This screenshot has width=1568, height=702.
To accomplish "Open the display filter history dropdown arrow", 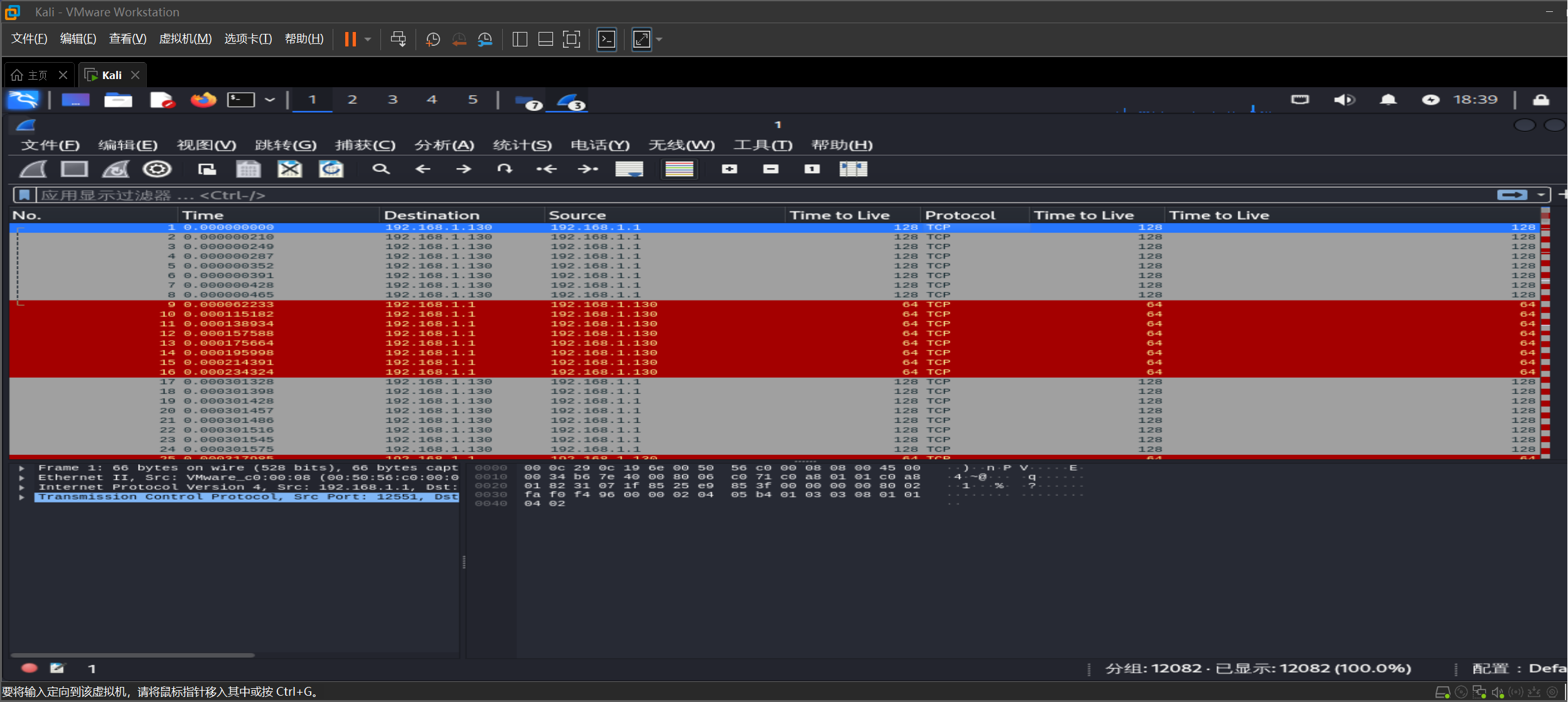I will click(x=1541, y=195).
